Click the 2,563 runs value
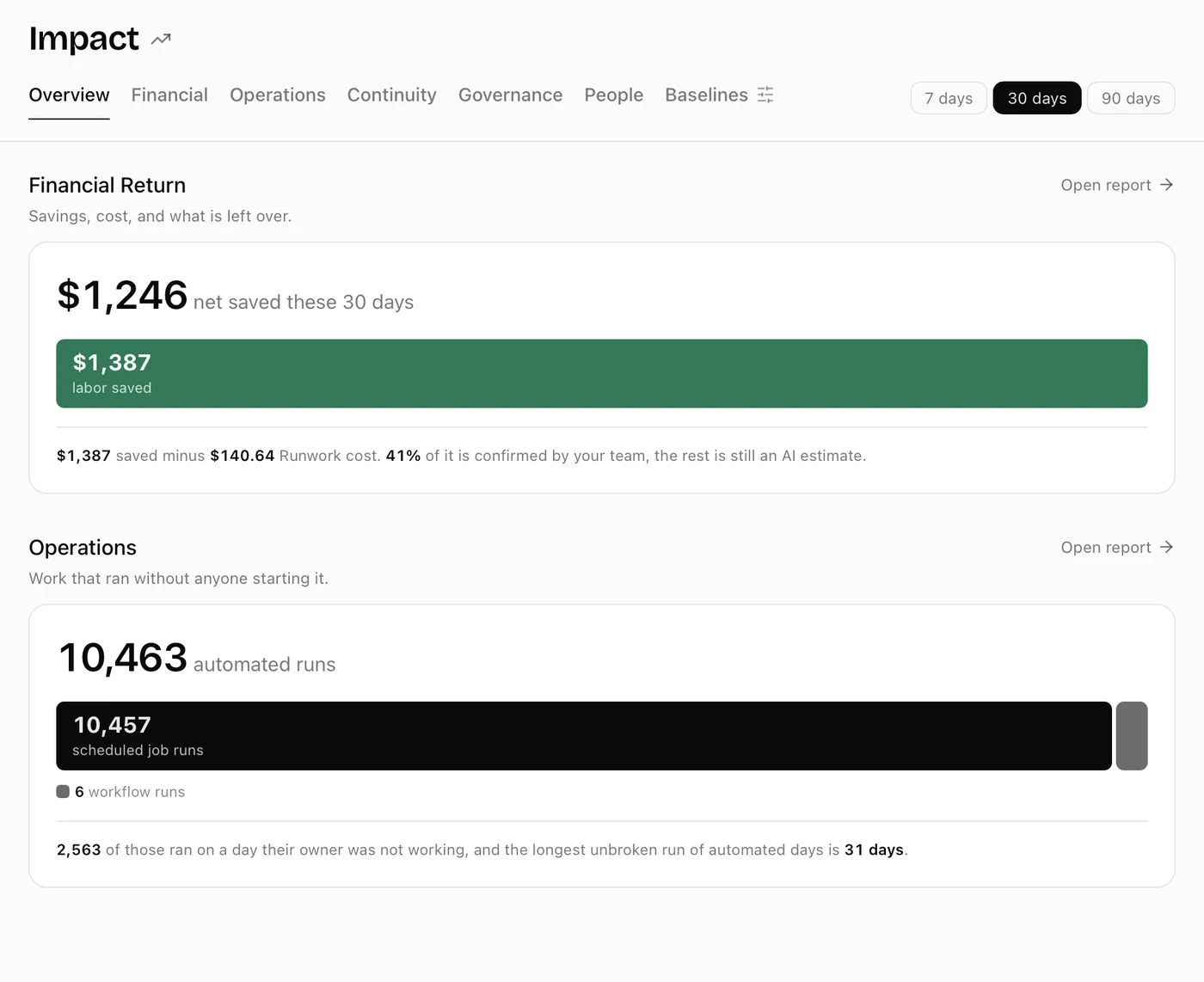Viewport: 1204px width, 982px height. (79, 850)
